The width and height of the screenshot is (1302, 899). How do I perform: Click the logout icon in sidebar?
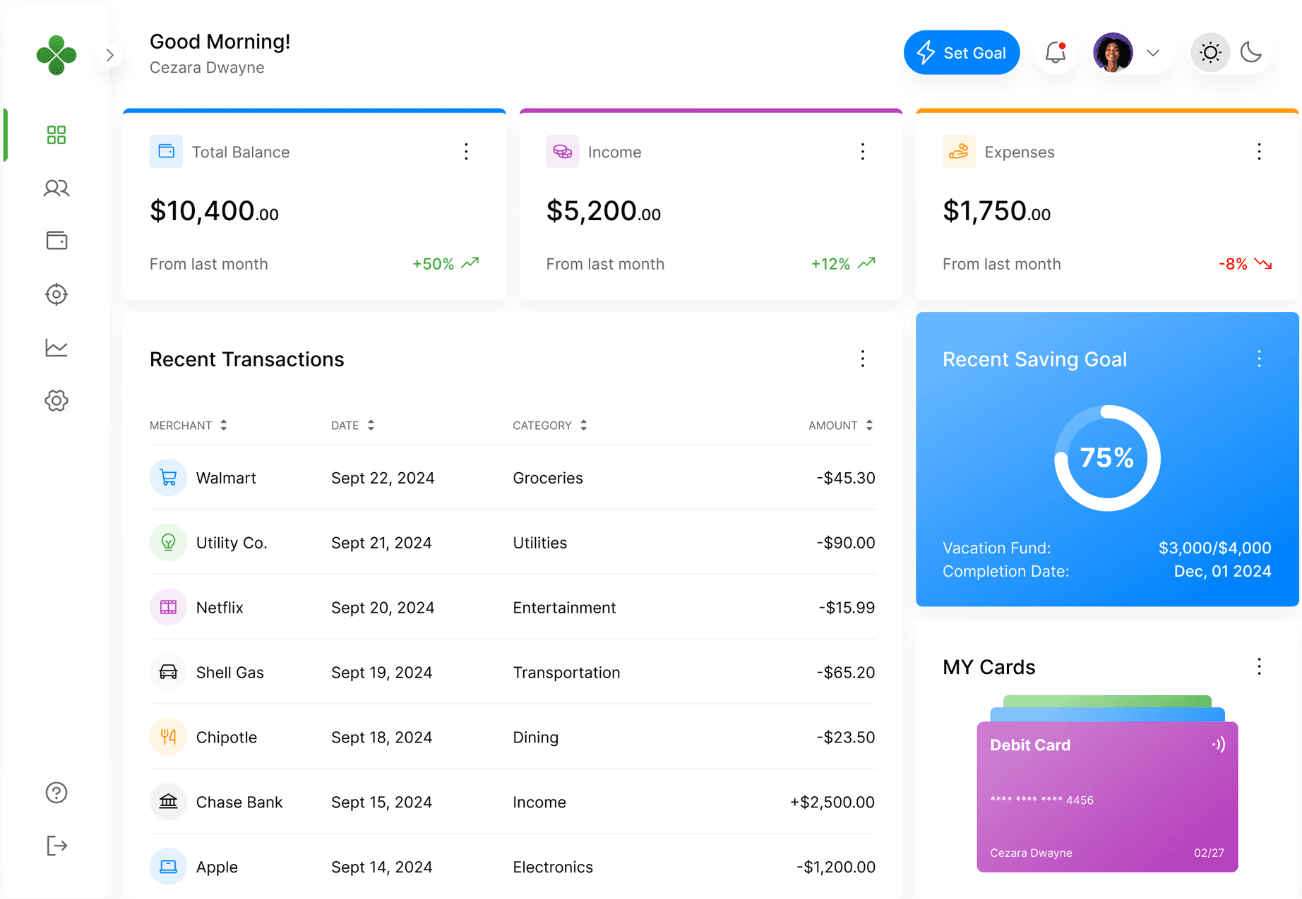56,846
